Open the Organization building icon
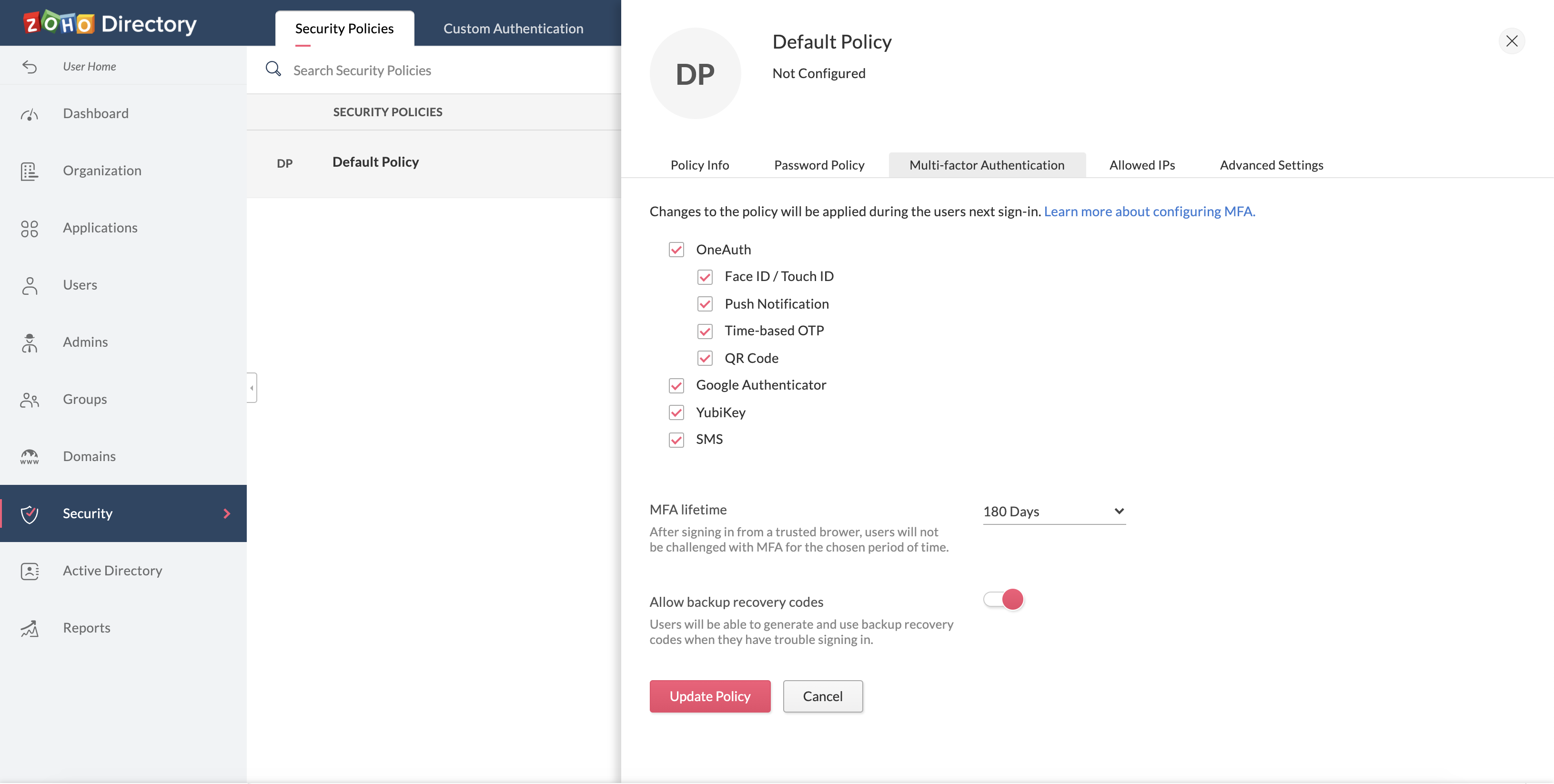This screenshot has height=784, width=1554. [29, 171]
